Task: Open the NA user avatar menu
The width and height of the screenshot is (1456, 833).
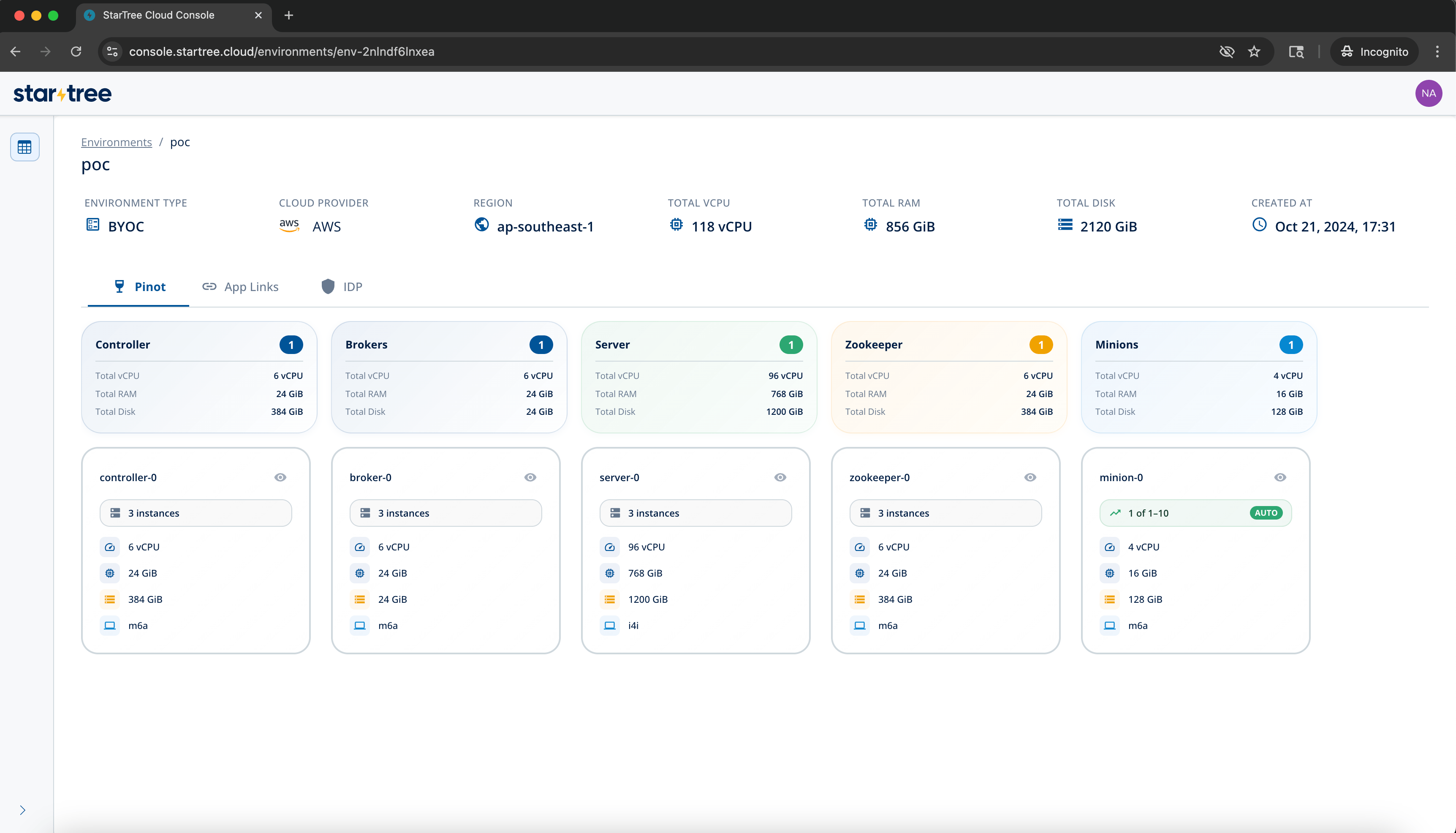Action: (1428, 93)
